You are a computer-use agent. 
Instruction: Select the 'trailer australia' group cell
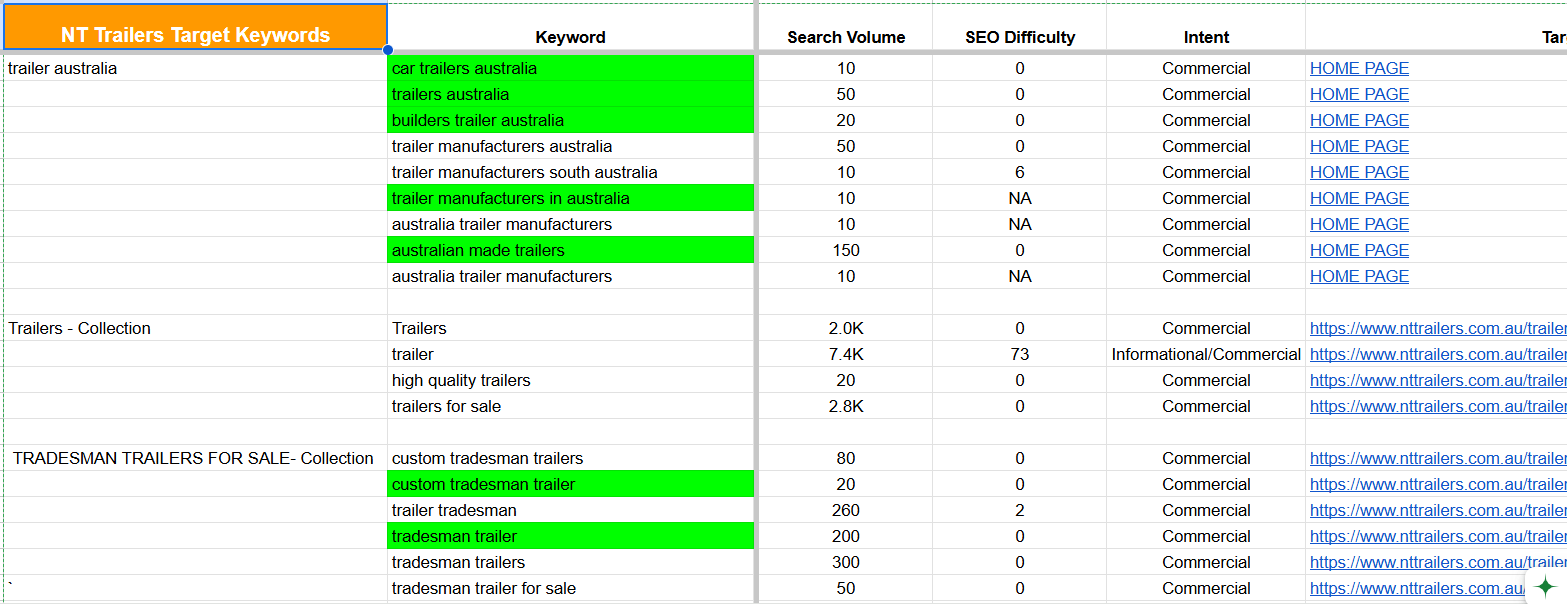point(195,68)
